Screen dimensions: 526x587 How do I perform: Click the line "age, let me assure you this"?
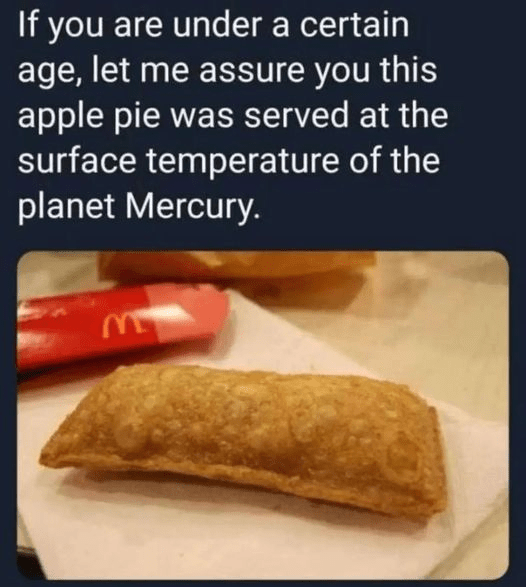coord(227,73)
